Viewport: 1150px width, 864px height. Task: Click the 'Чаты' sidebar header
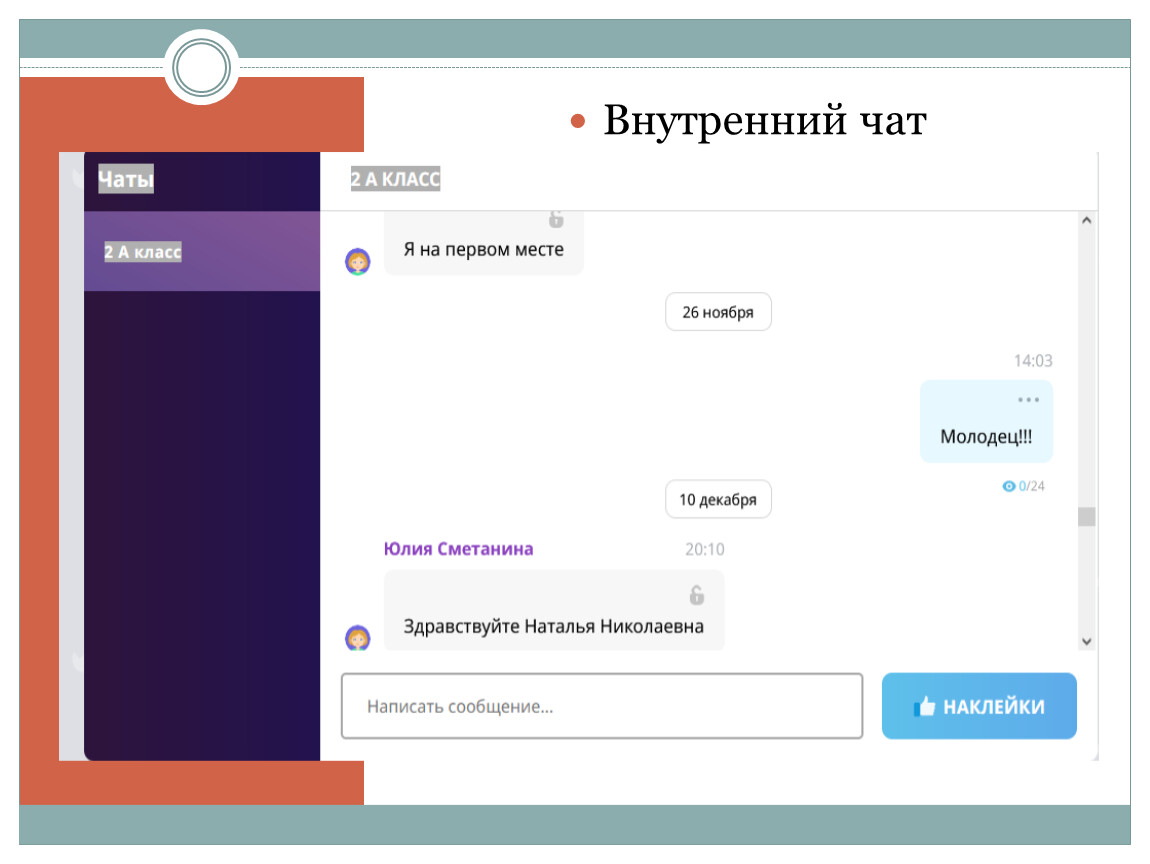(x=126, y=181)
